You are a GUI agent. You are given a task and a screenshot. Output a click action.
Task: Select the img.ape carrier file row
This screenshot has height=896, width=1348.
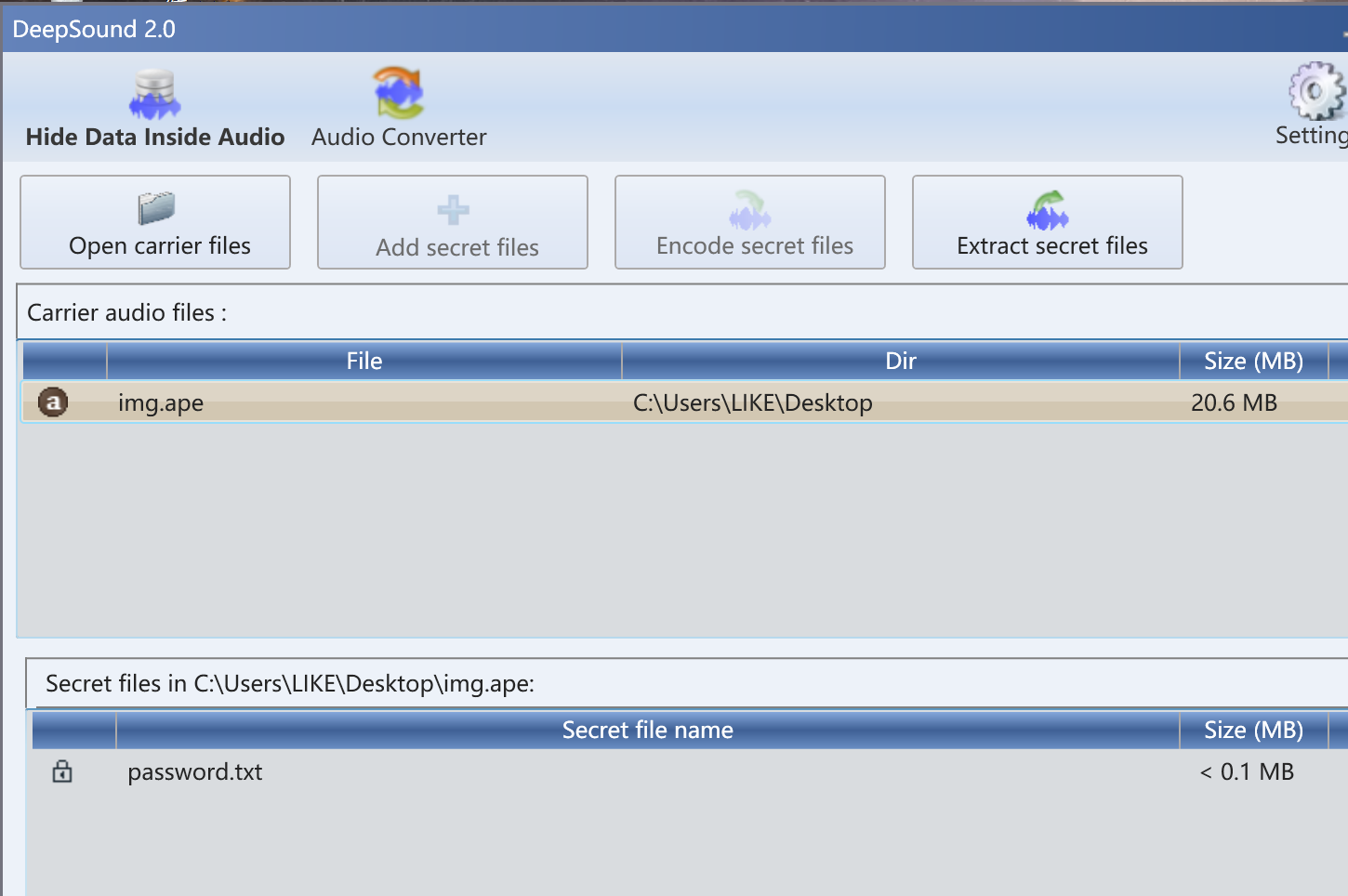(685, 402)
